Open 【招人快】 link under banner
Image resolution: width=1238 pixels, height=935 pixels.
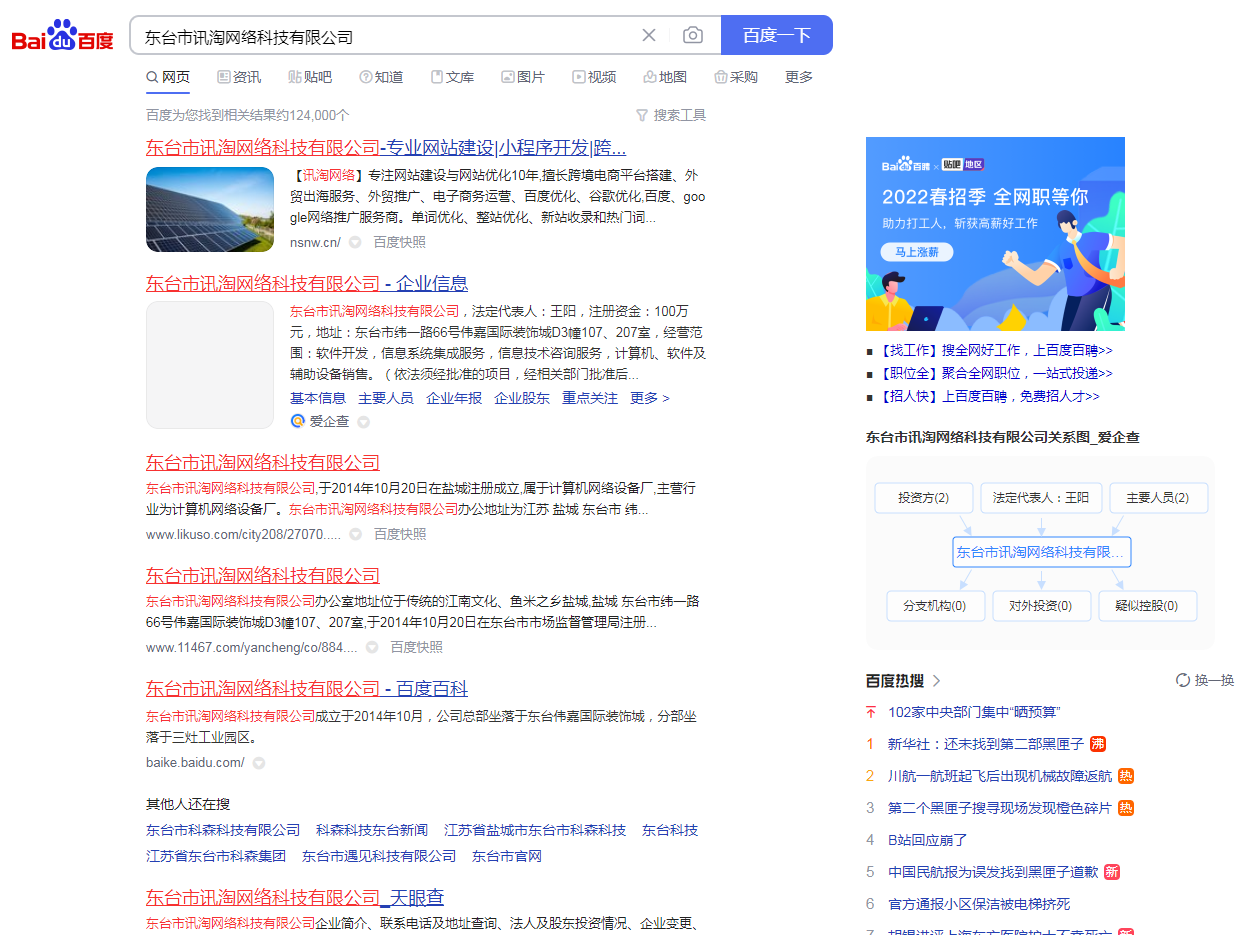coord(988,396)
